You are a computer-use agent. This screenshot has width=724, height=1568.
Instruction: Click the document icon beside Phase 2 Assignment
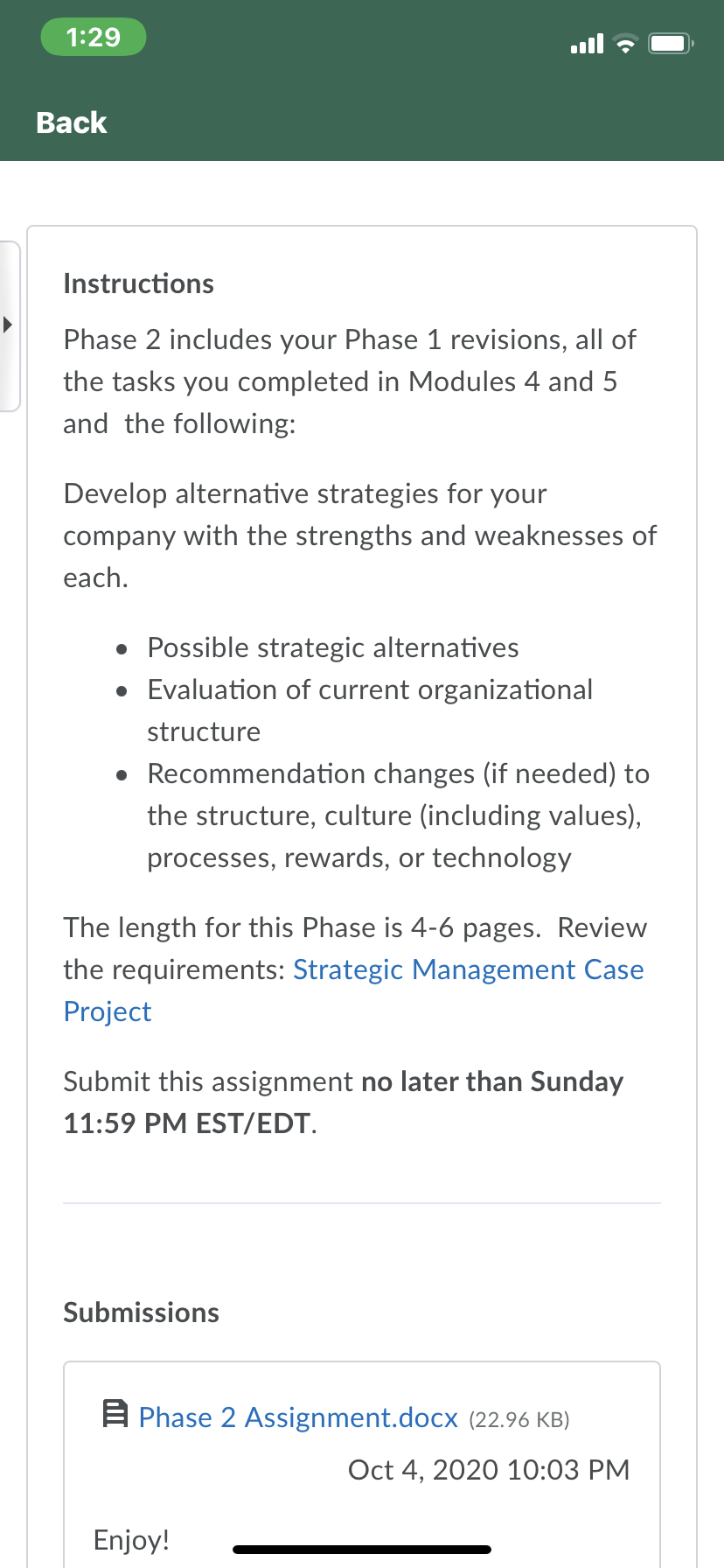[115, 1414]
